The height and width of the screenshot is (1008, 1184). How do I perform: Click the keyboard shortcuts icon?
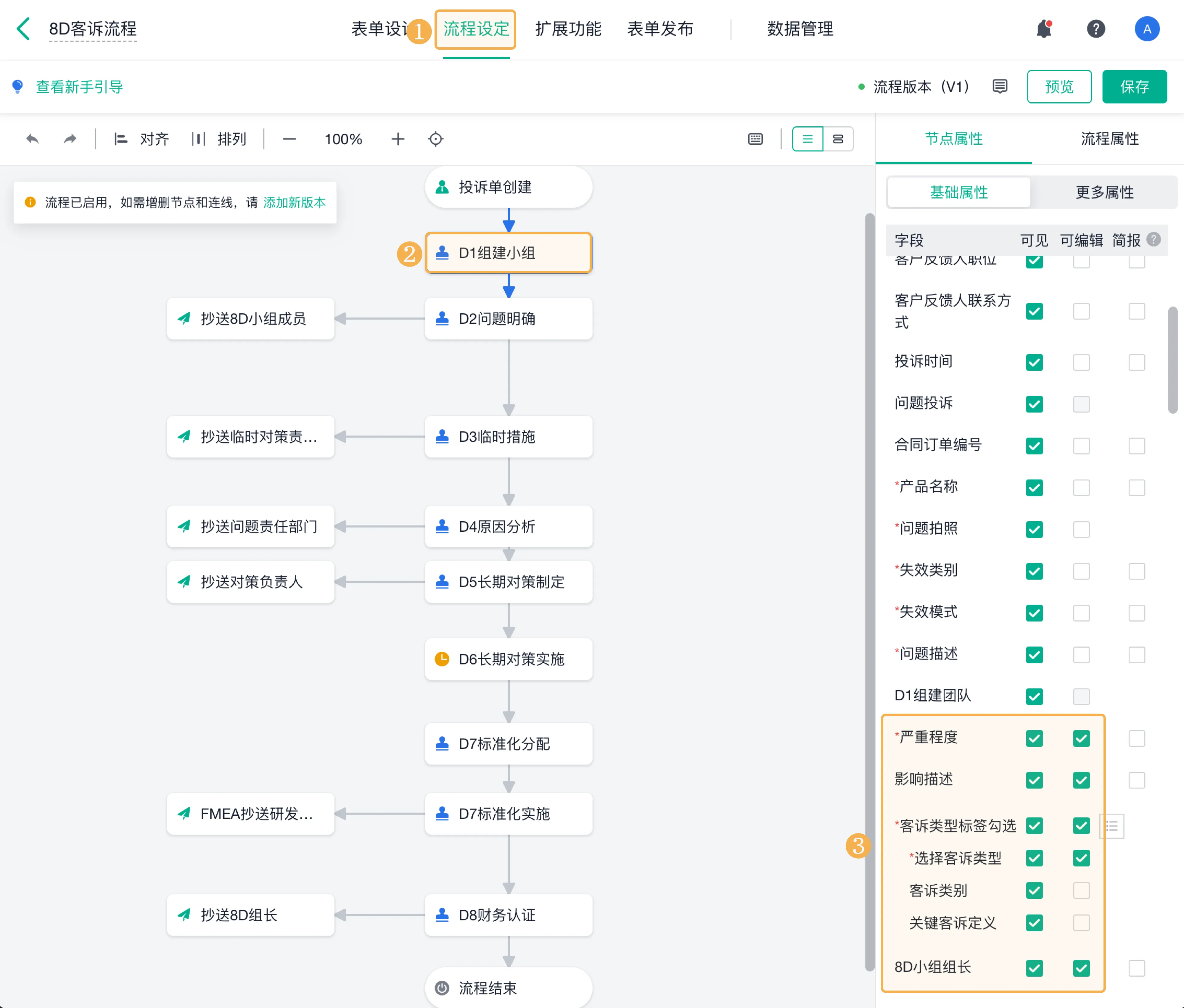pyautogui.click(x=755, y=139)
